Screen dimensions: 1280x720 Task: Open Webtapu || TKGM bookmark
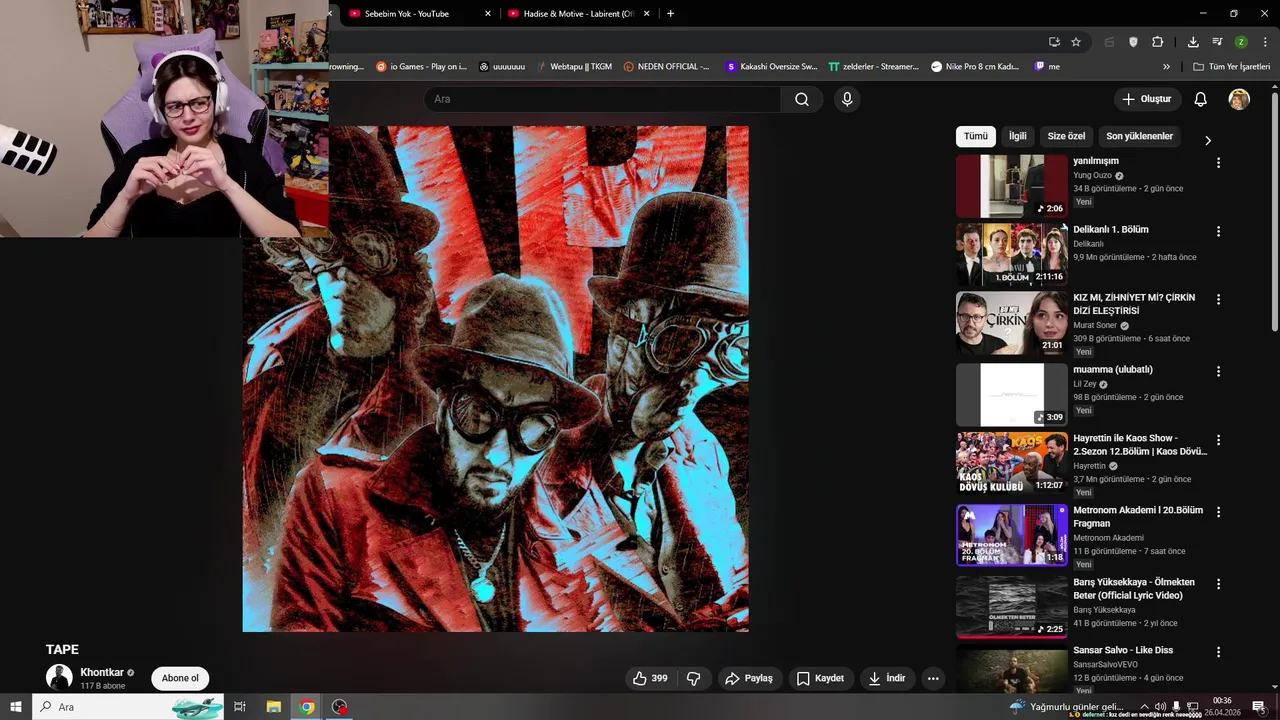point(573,67)
